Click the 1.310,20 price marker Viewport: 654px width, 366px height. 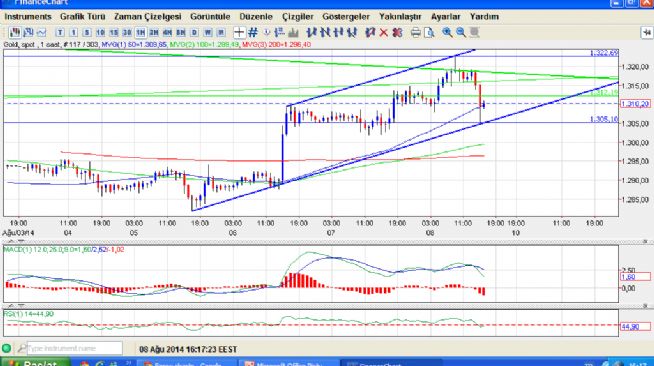pos(635,104)
